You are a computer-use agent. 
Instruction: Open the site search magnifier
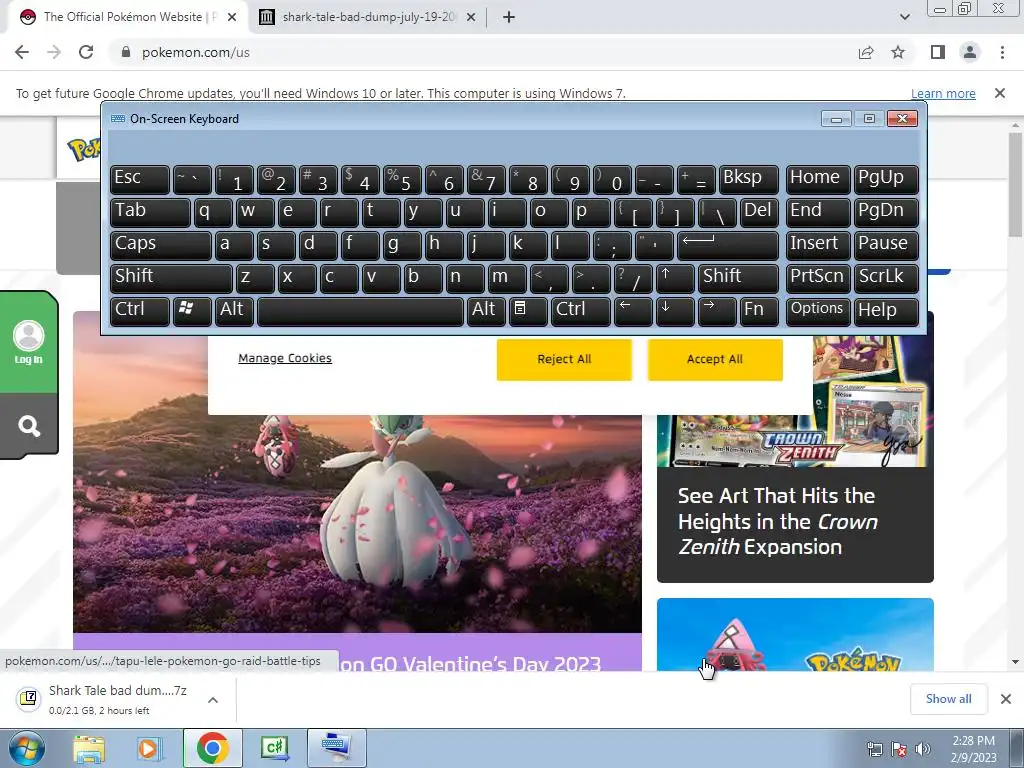click(29, 426)
